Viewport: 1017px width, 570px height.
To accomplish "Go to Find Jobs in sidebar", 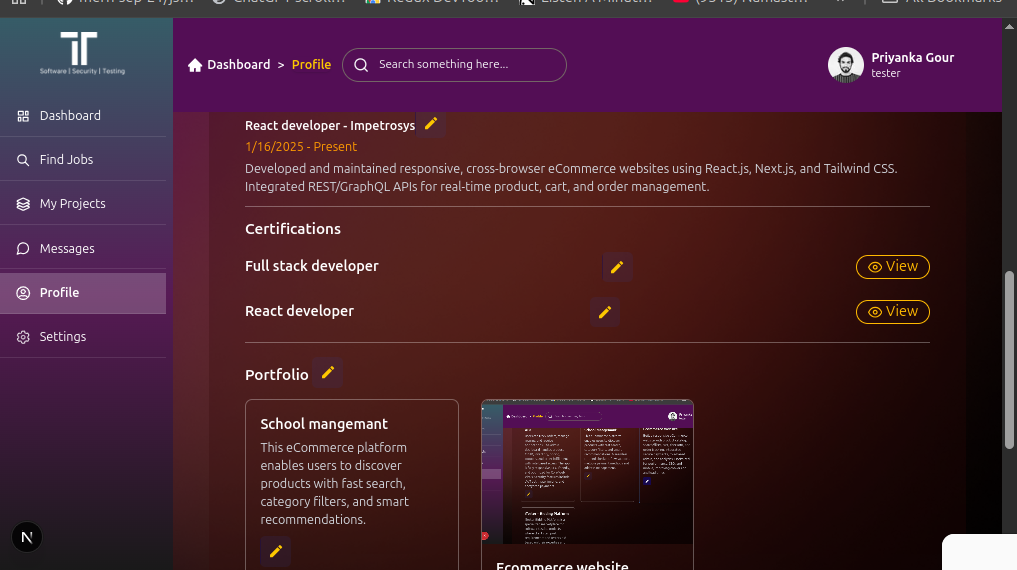I will [x=66, y=160].
